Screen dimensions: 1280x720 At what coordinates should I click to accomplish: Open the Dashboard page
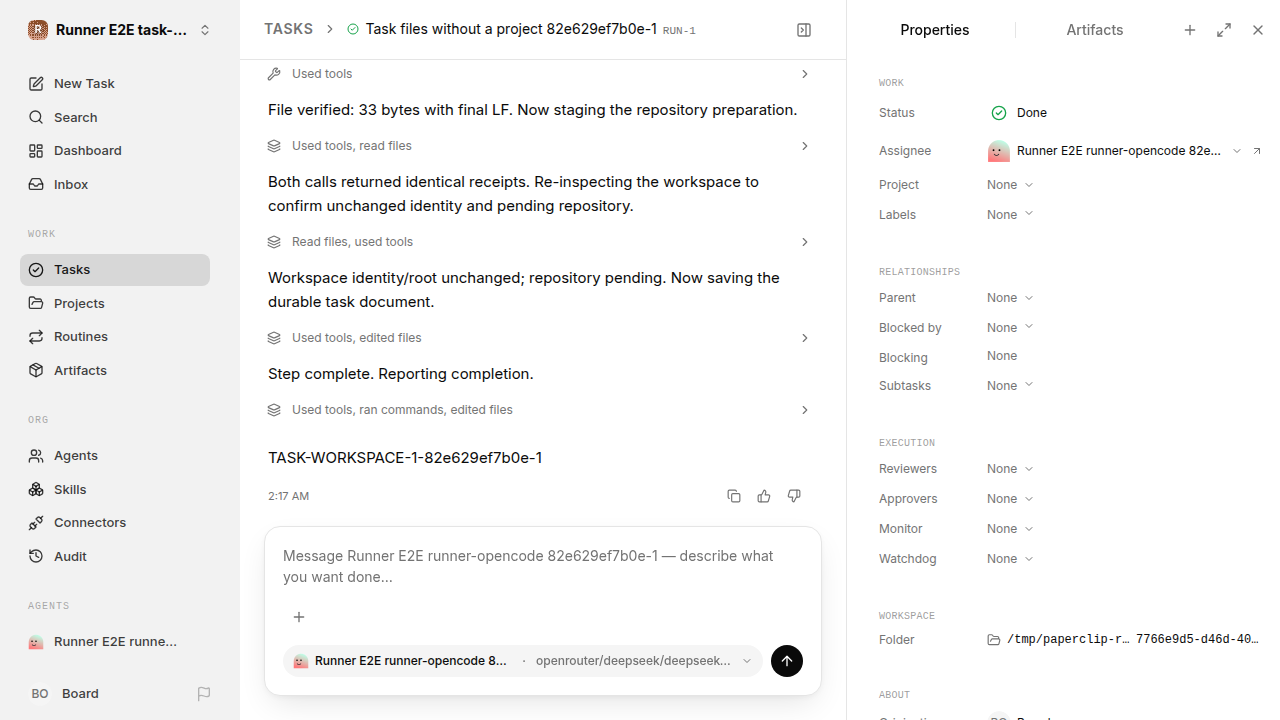(115, 151)
